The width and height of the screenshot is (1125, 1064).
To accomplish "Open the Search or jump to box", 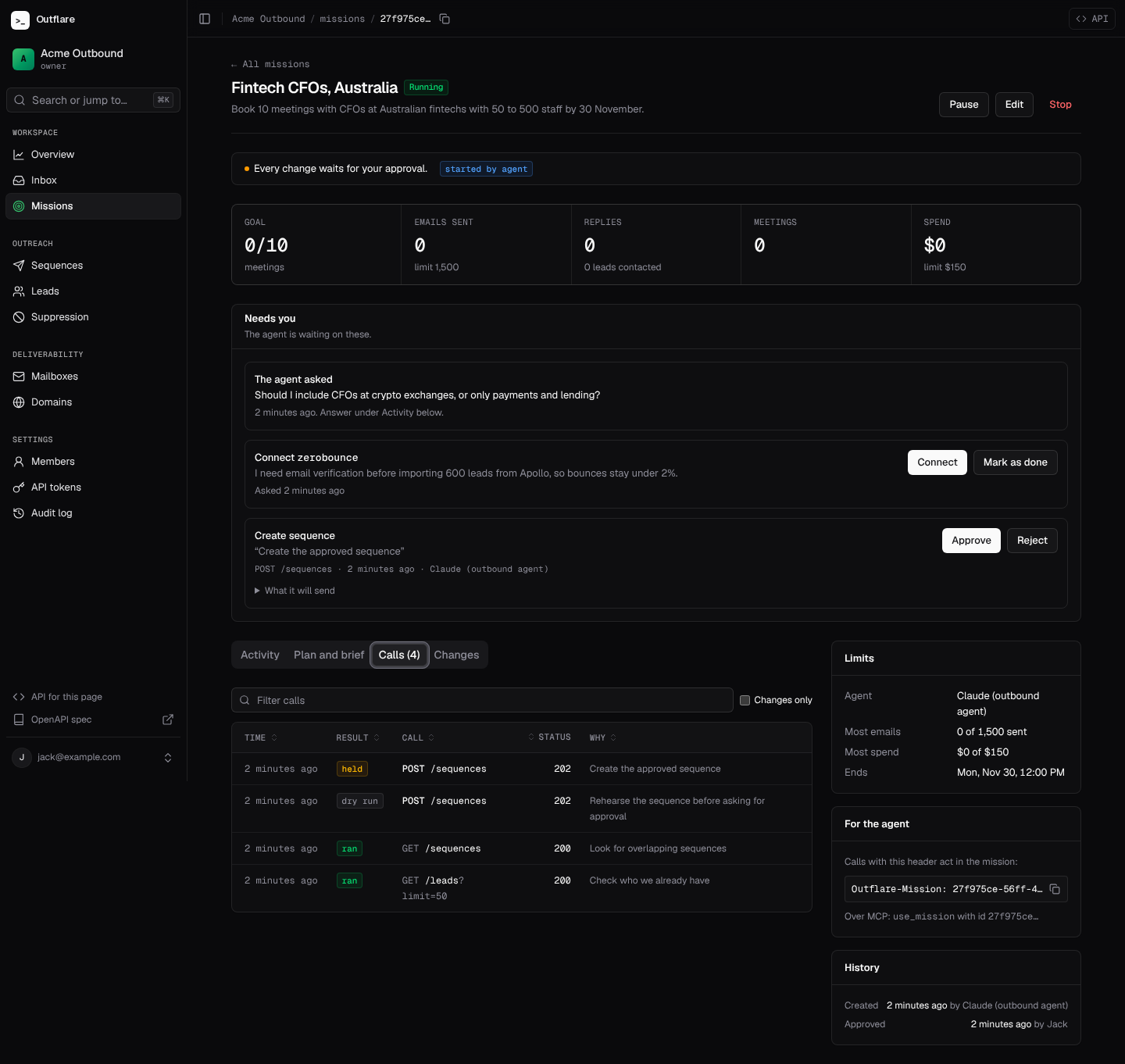I will click(x=93, y=100).
